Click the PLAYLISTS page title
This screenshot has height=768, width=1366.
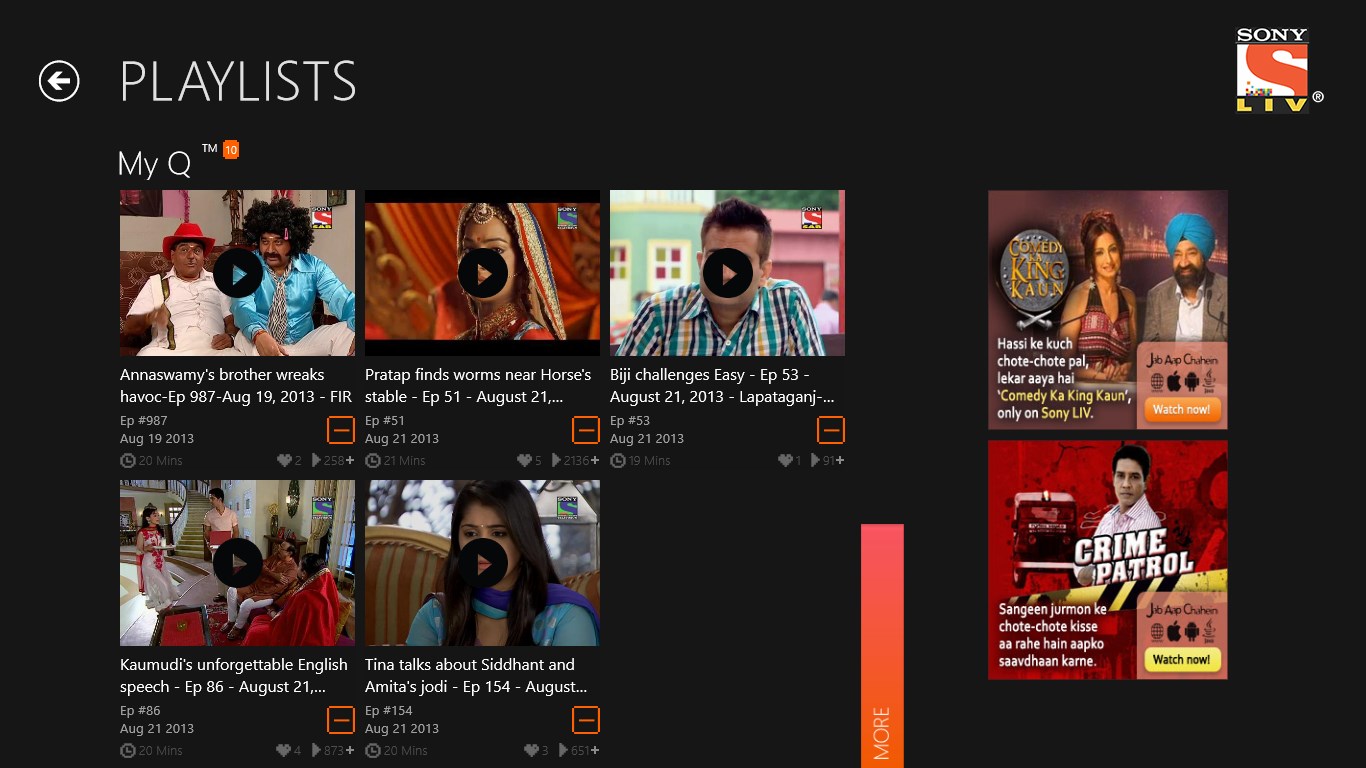(x=238, y=82)
